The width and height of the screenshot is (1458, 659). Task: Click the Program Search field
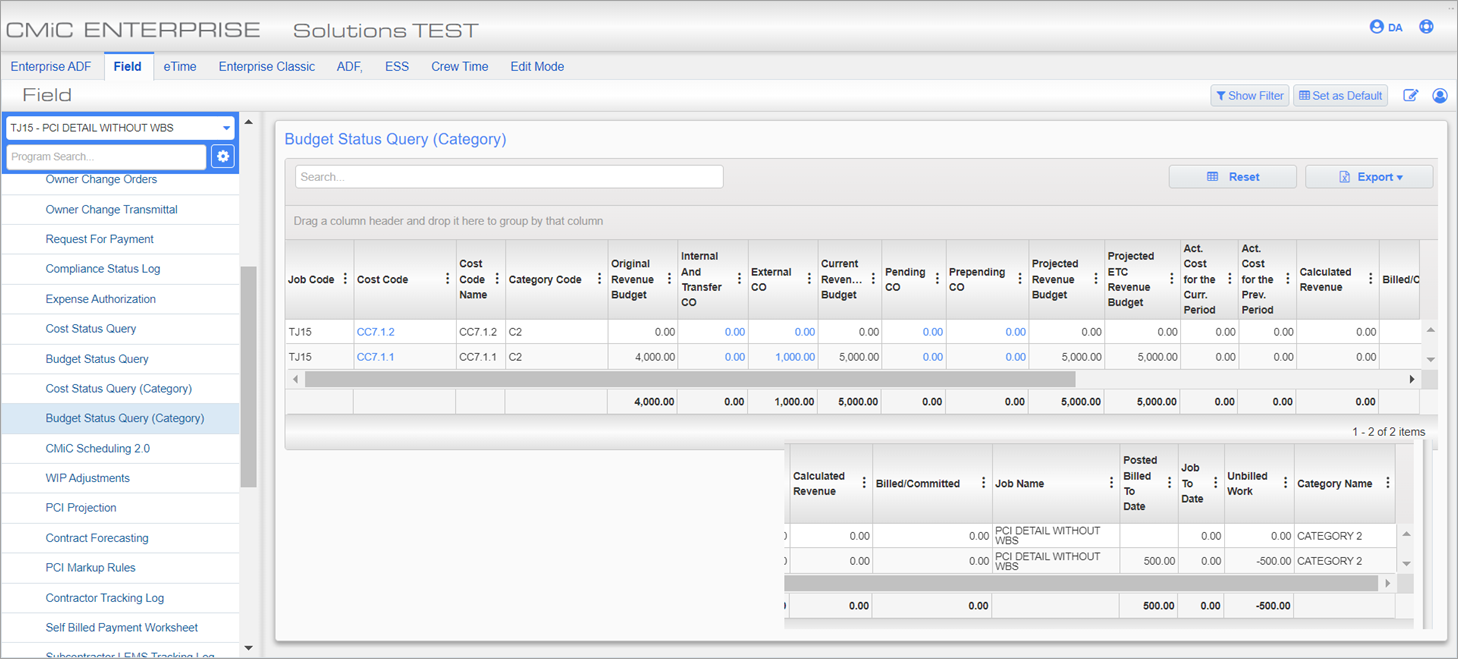106,157
